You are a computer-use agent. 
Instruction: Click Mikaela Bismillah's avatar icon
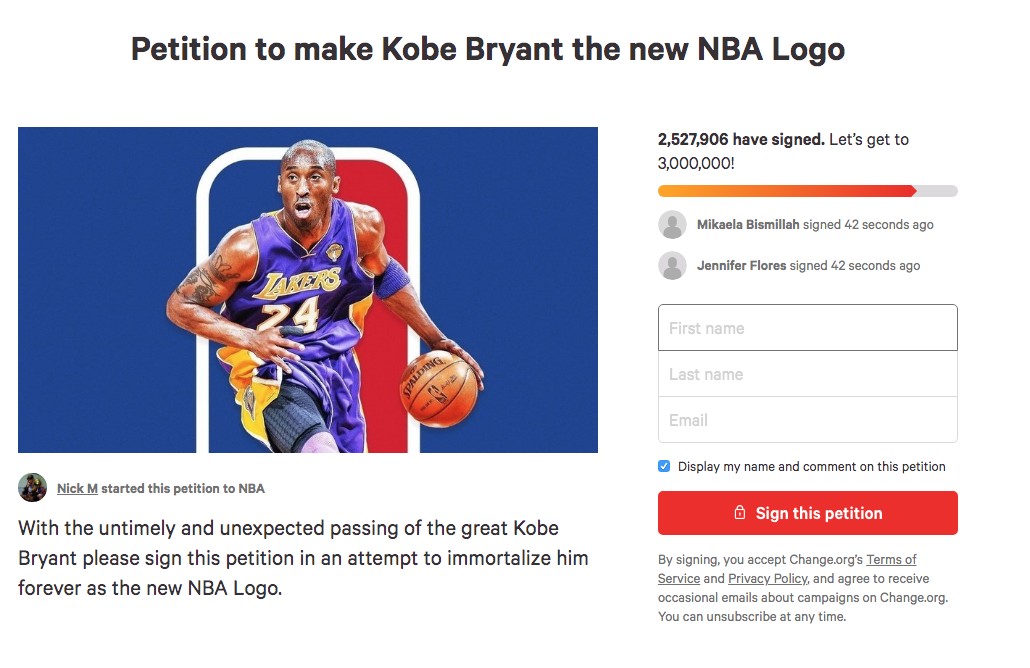click(672, 225)
